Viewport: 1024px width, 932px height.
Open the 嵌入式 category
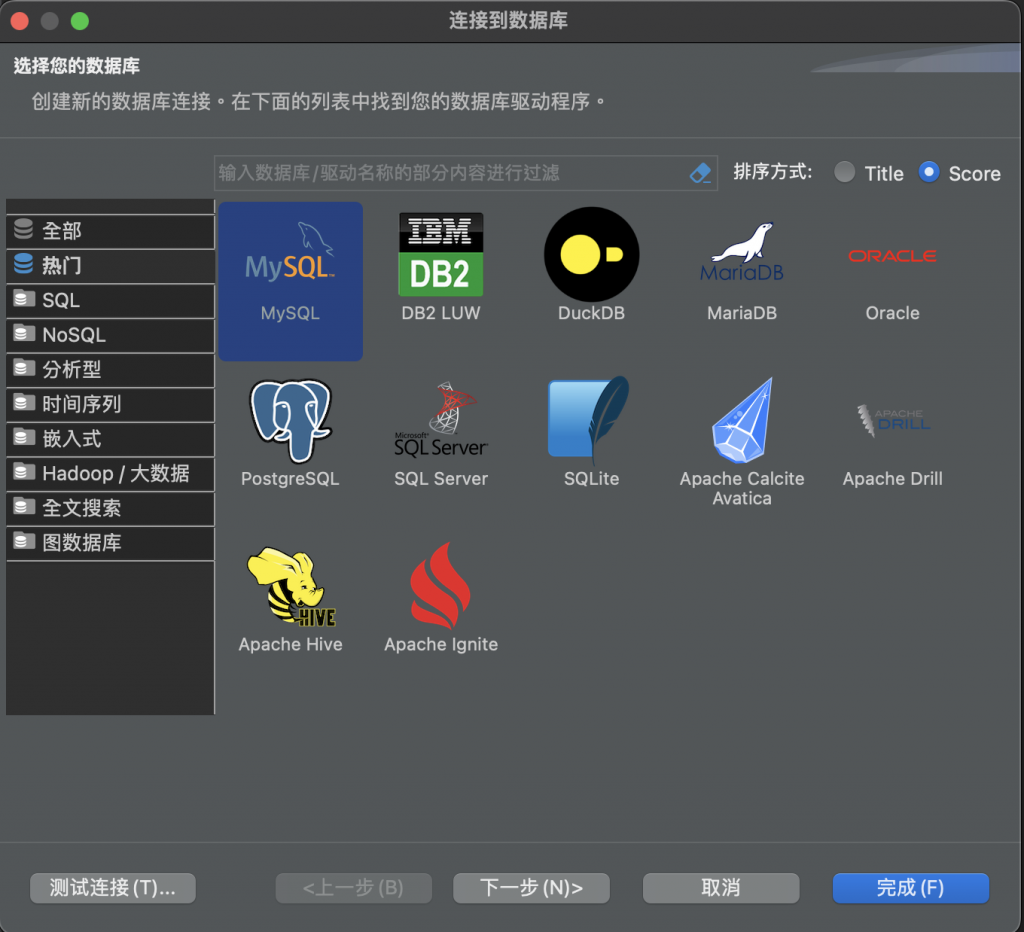coord(110,439)
